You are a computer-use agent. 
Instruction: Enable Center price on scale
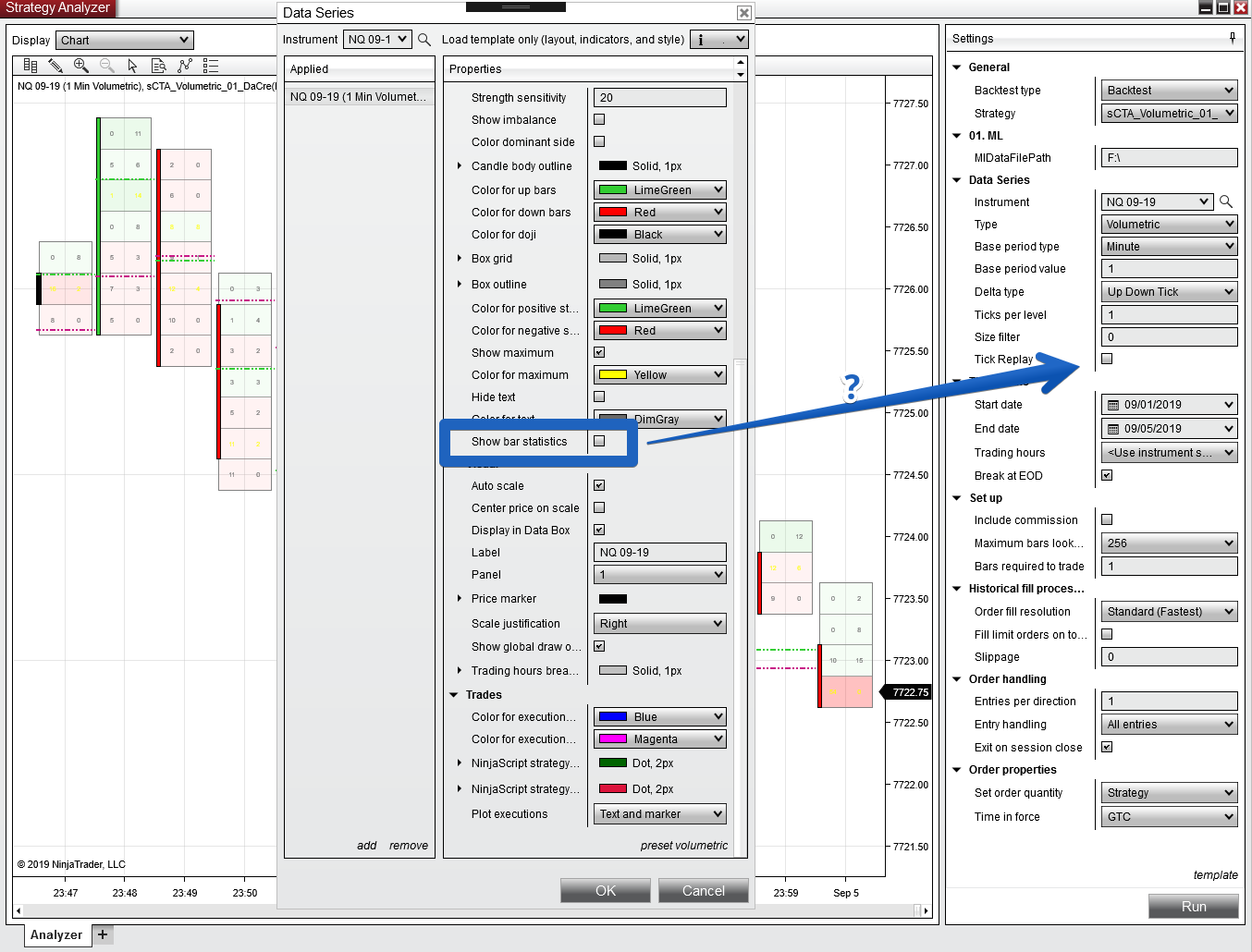pos(599,507)
